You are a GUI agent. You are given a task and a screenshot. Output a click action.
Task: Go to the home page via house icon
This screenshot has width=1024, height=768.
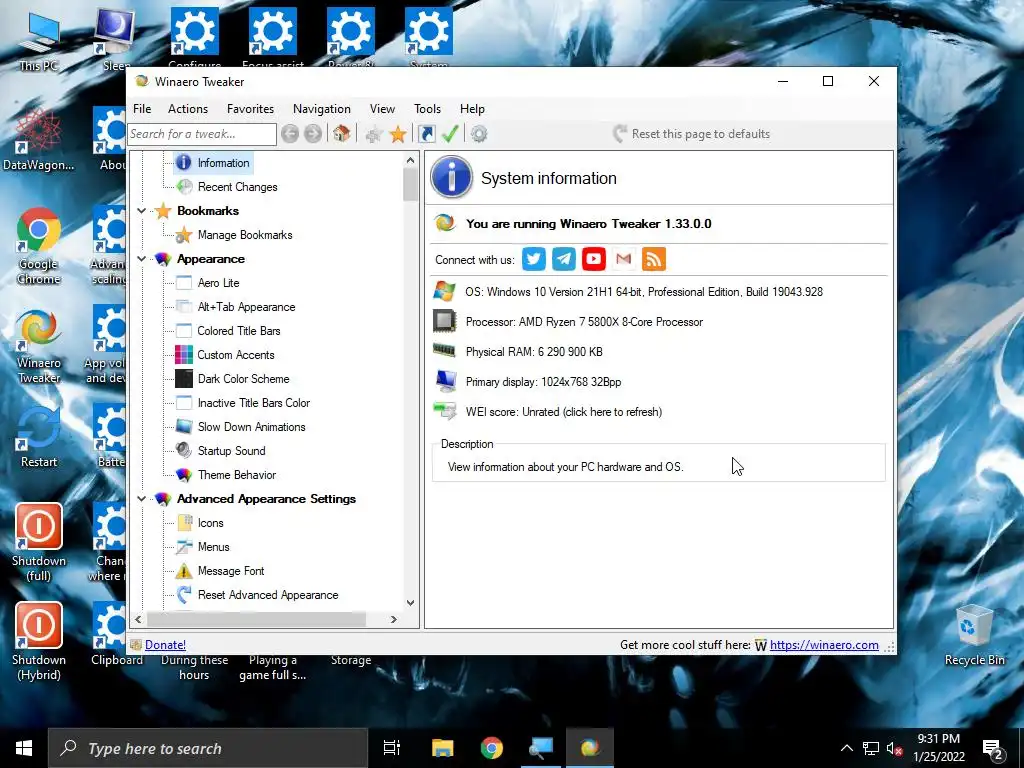tap(341, 134)
